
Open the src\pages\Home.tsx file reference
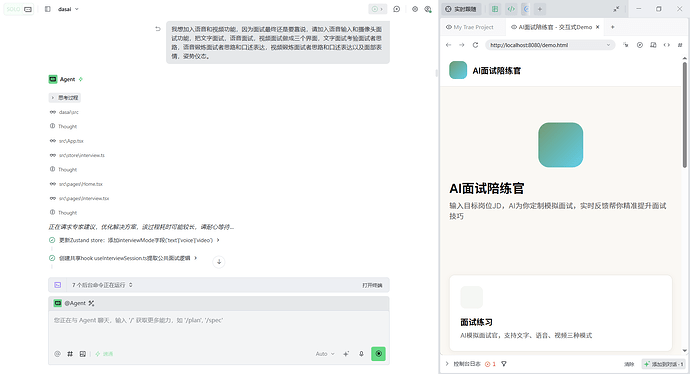pos(76,184)
